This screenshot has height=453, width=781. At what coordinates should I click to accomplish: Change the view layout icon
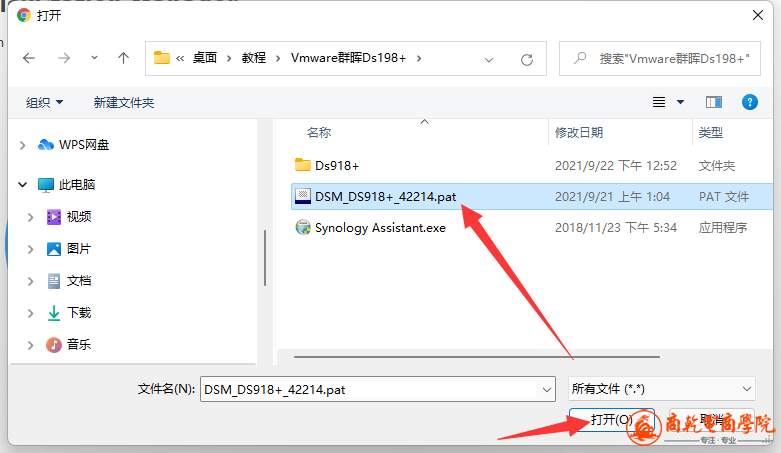tap(659, 102)
